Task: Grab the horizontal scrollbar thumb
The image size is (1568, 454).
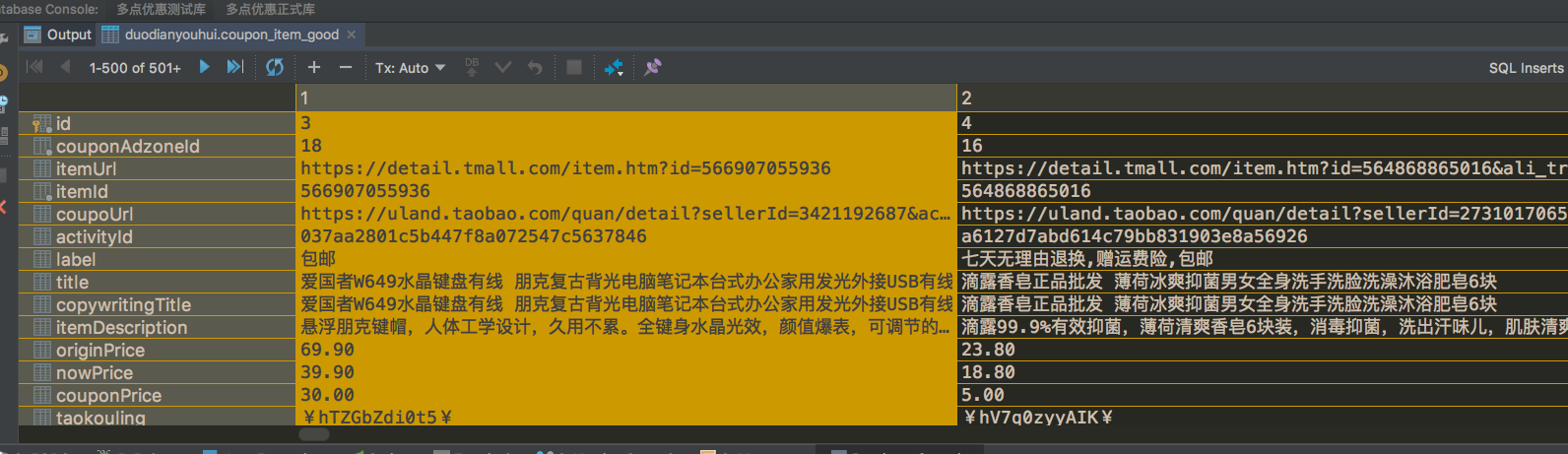Action: pyautogui.click(x=314, y=433)
